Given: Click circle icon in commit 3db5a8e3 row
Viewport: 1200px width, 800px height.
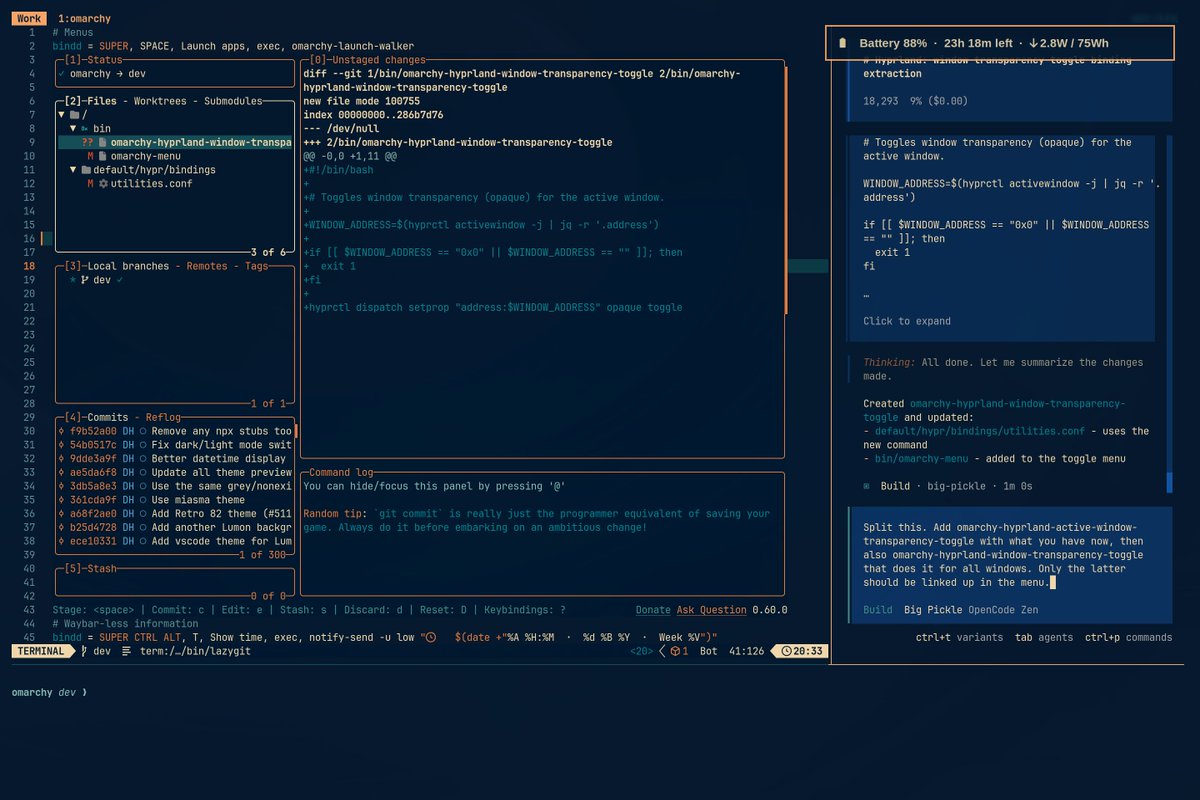Looking at the screenshot, I should coord(143,486).
